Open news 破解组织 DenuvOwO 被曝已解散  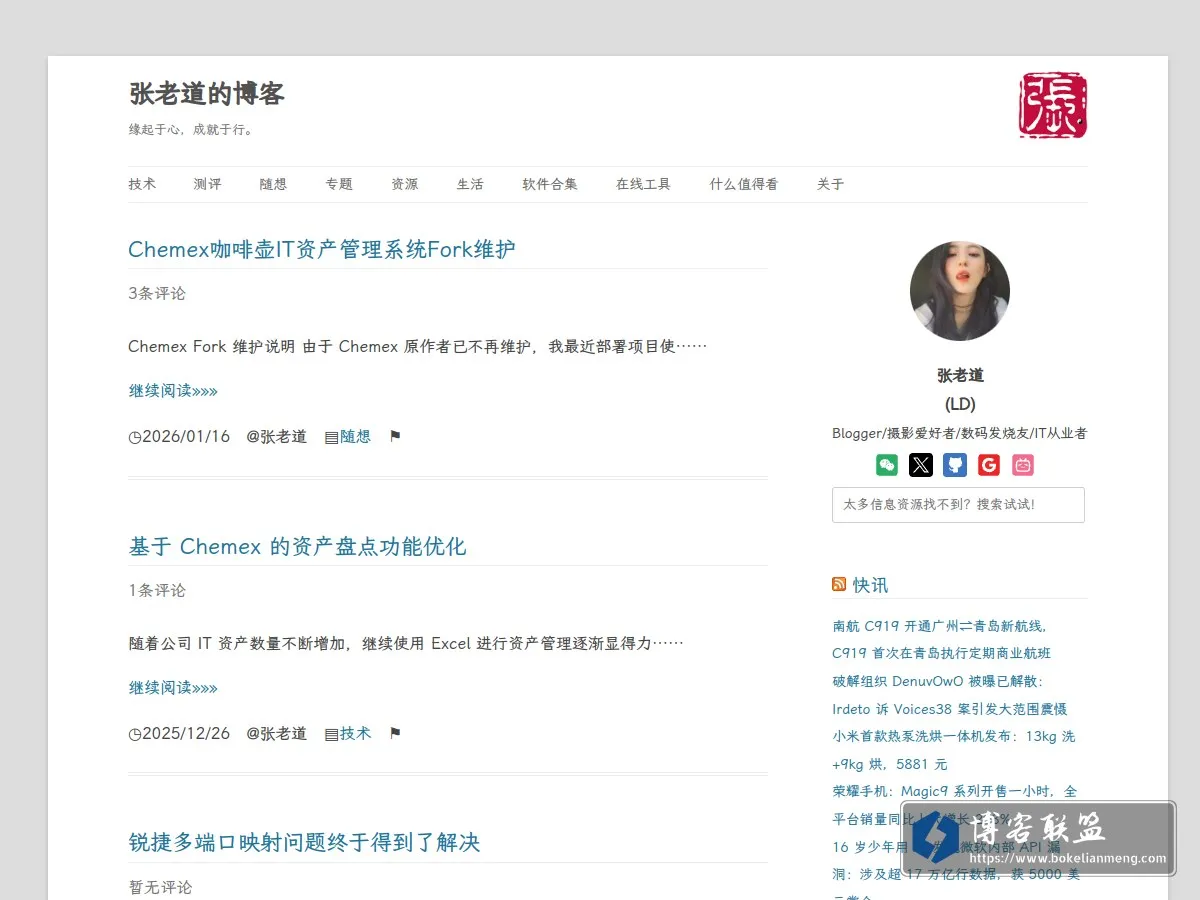949,695
